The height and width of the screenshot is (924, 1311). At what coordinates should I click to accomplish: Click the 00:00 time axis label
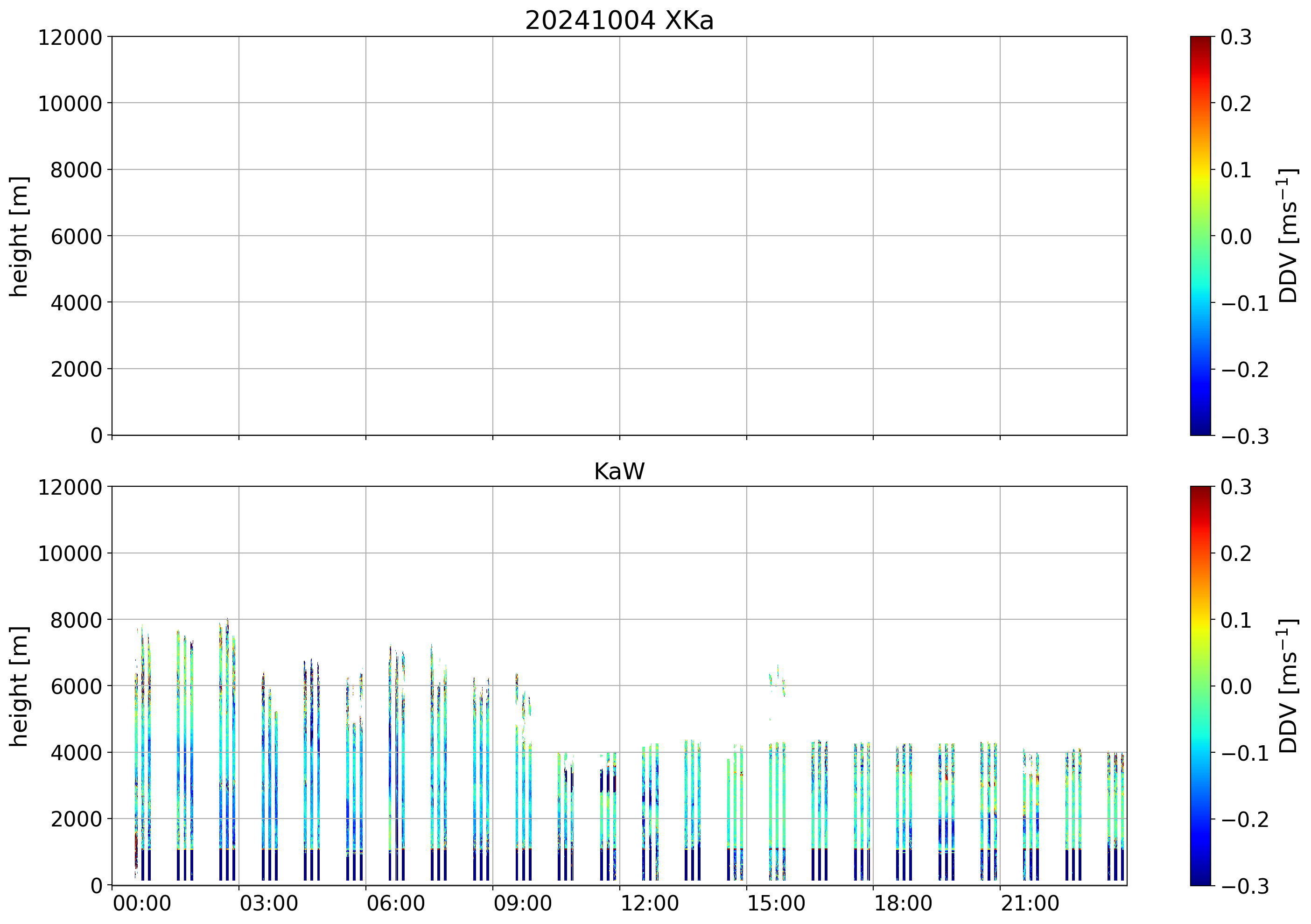pyautogui.click(x=142, y=904)
